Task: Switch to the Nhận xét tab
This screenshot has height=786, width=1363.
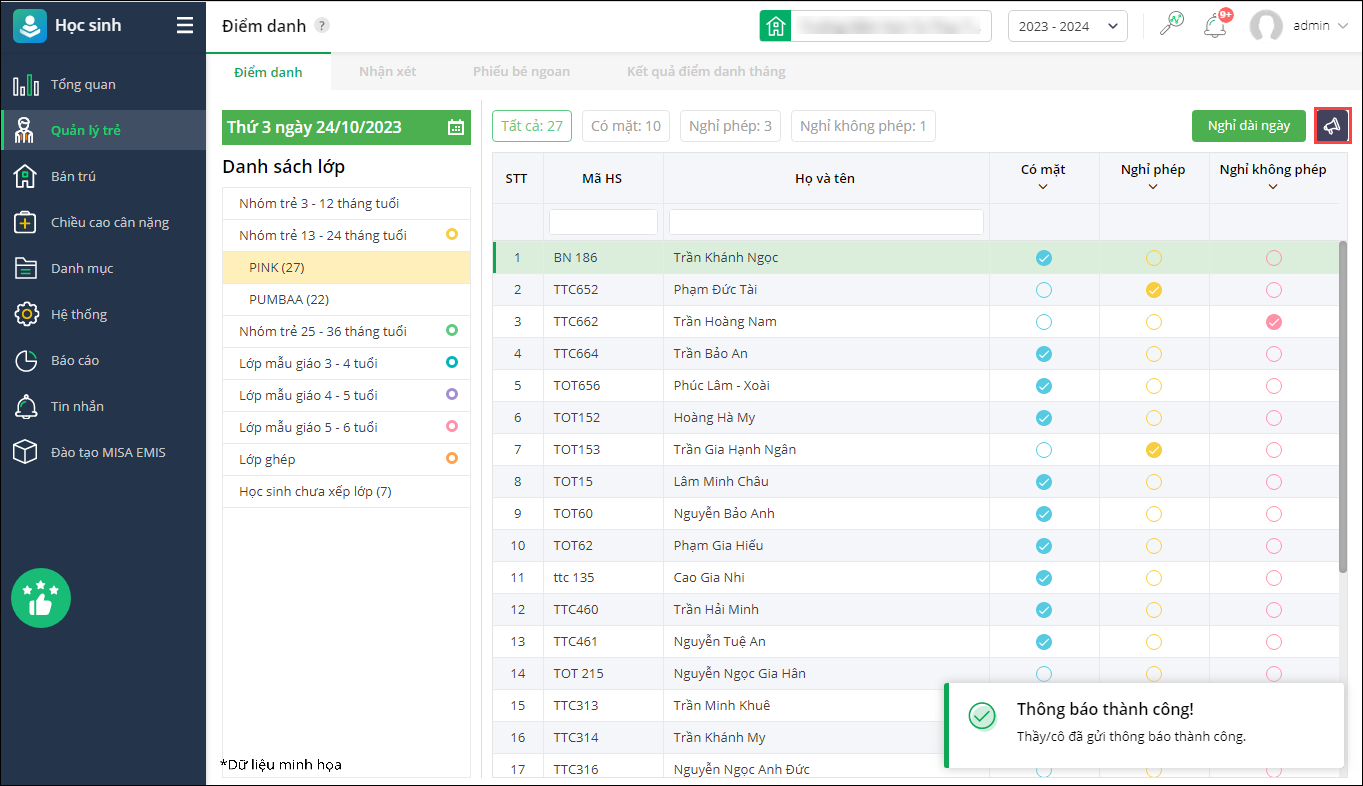Action: point(388,72)
